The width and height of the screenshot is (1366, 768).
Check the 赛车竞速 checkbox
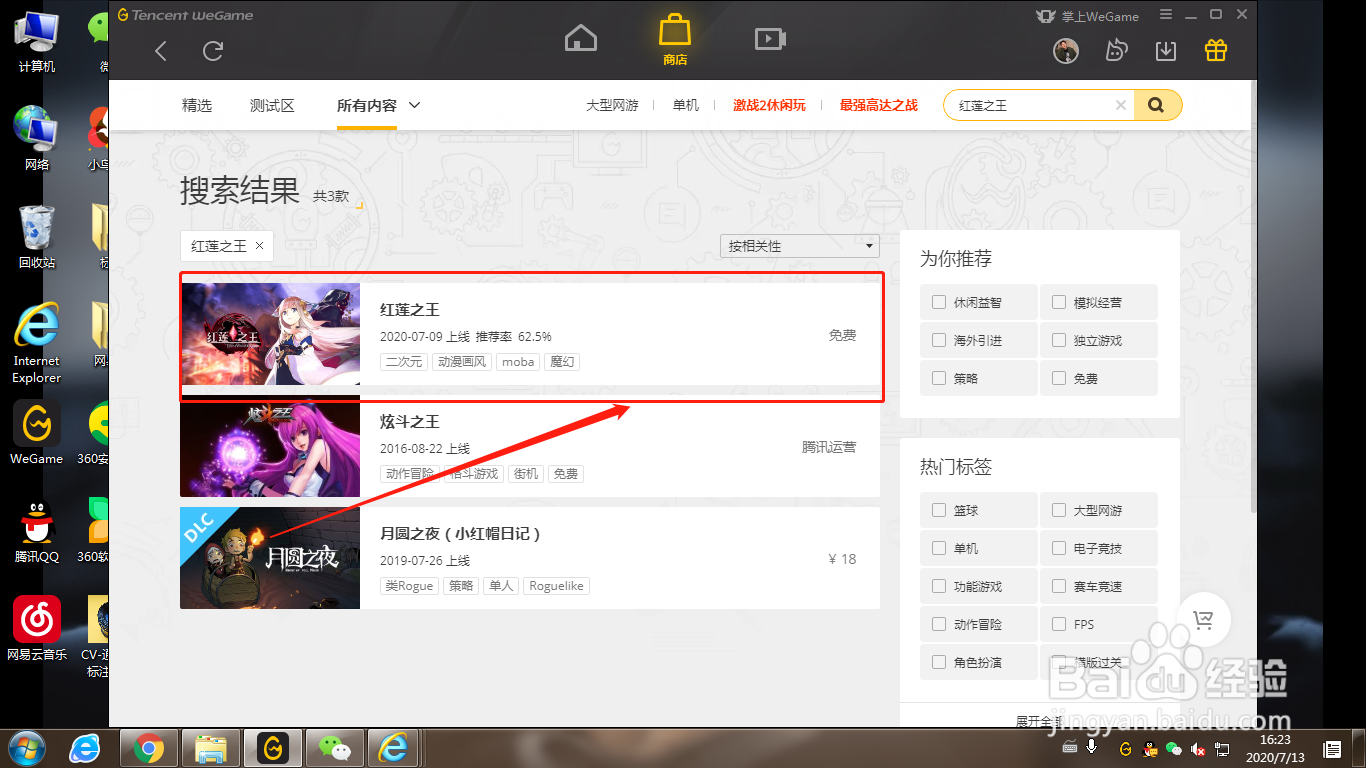[1058, 586]
